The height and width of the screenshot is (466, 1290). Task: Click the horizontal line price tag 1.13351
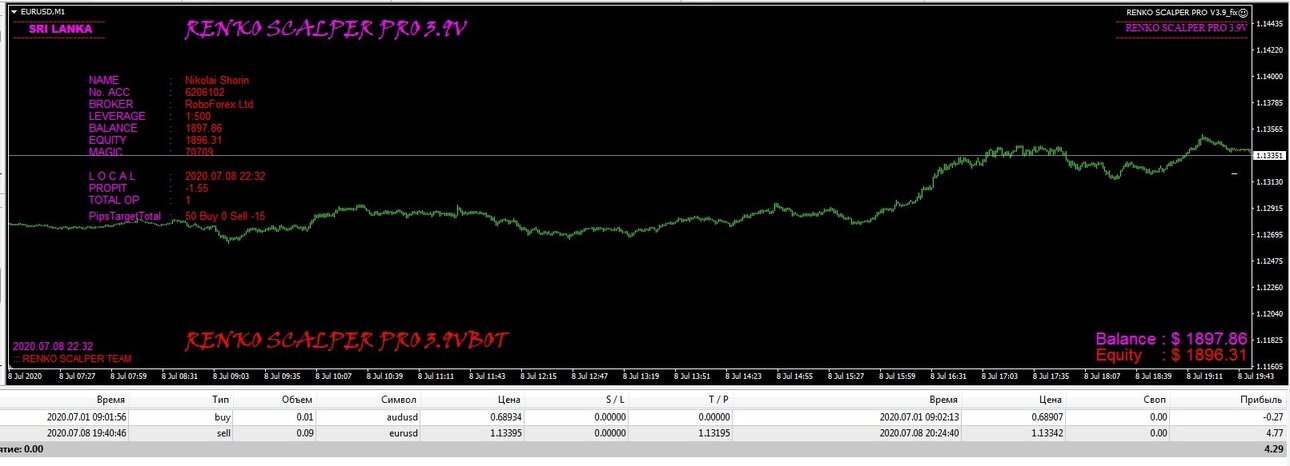pos(1270,155)
